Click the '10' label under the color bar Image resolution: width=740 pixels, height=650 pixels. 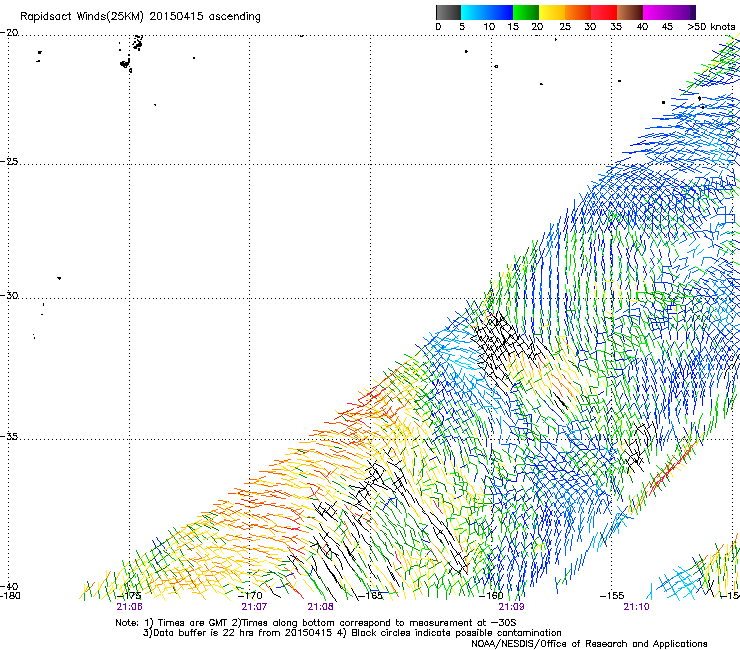click(x=489, y=27)
